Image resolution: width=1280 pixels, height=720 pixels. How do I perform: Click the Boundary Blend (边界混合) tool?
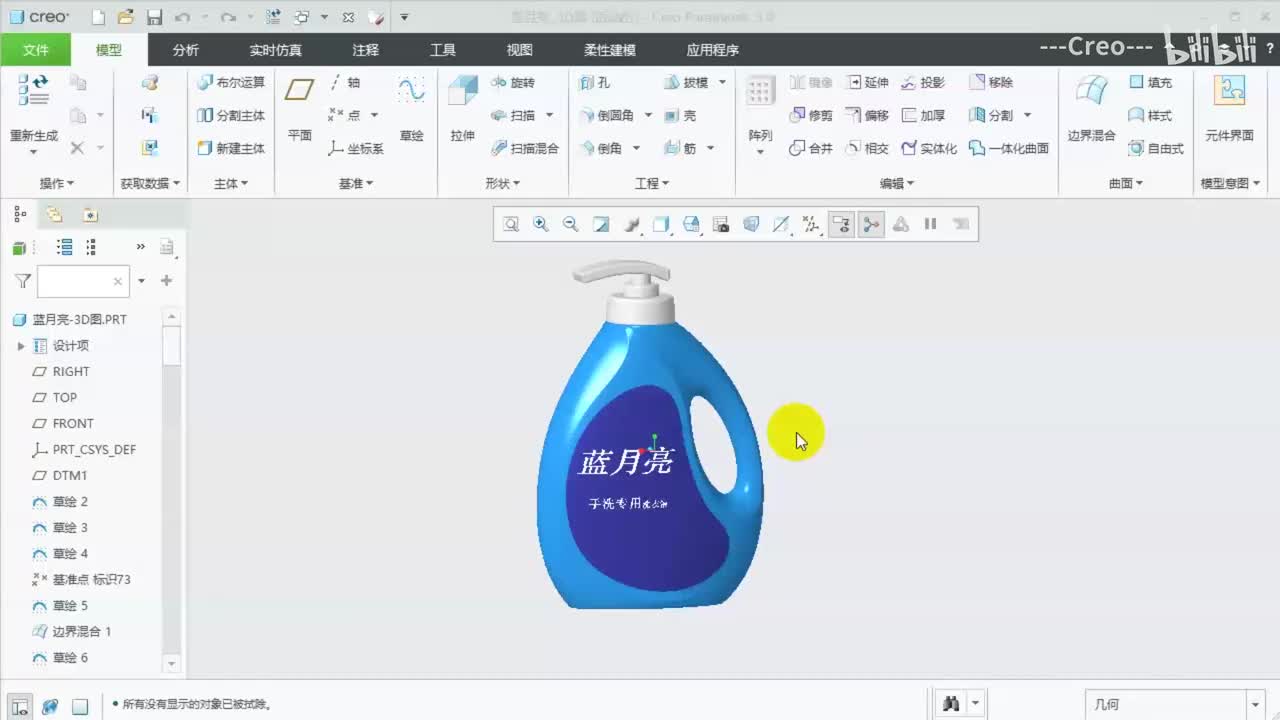click(1091, 110)
